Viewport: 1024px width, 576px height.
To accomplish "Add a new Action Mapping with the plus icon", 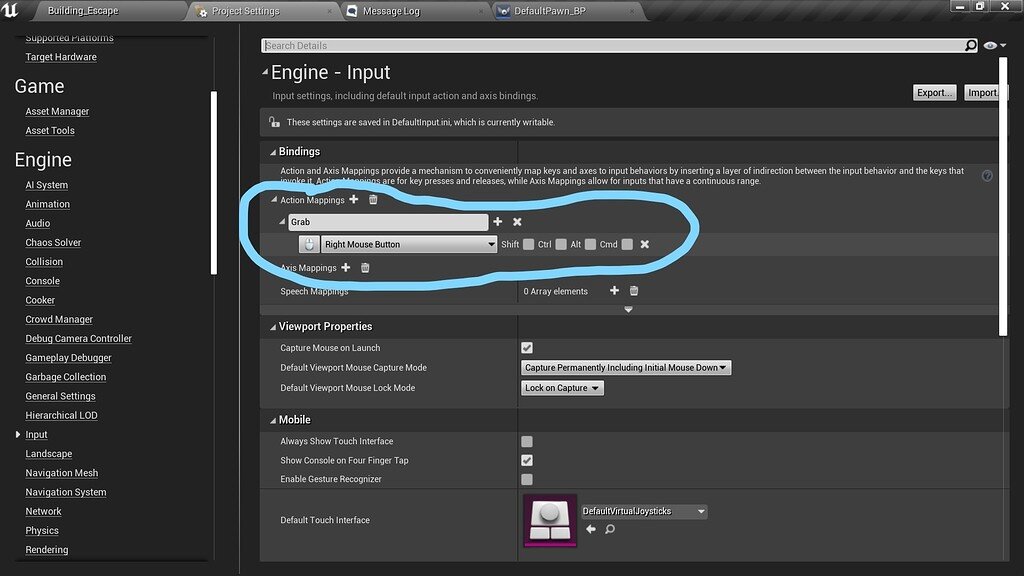I will 353,200.
